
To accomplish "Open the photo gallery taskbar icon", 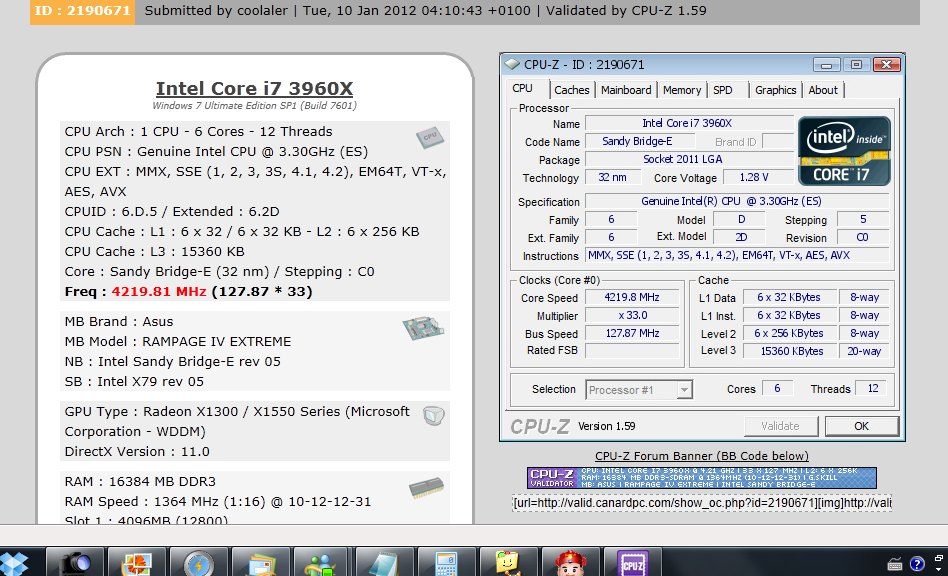I will pos(137,562).
